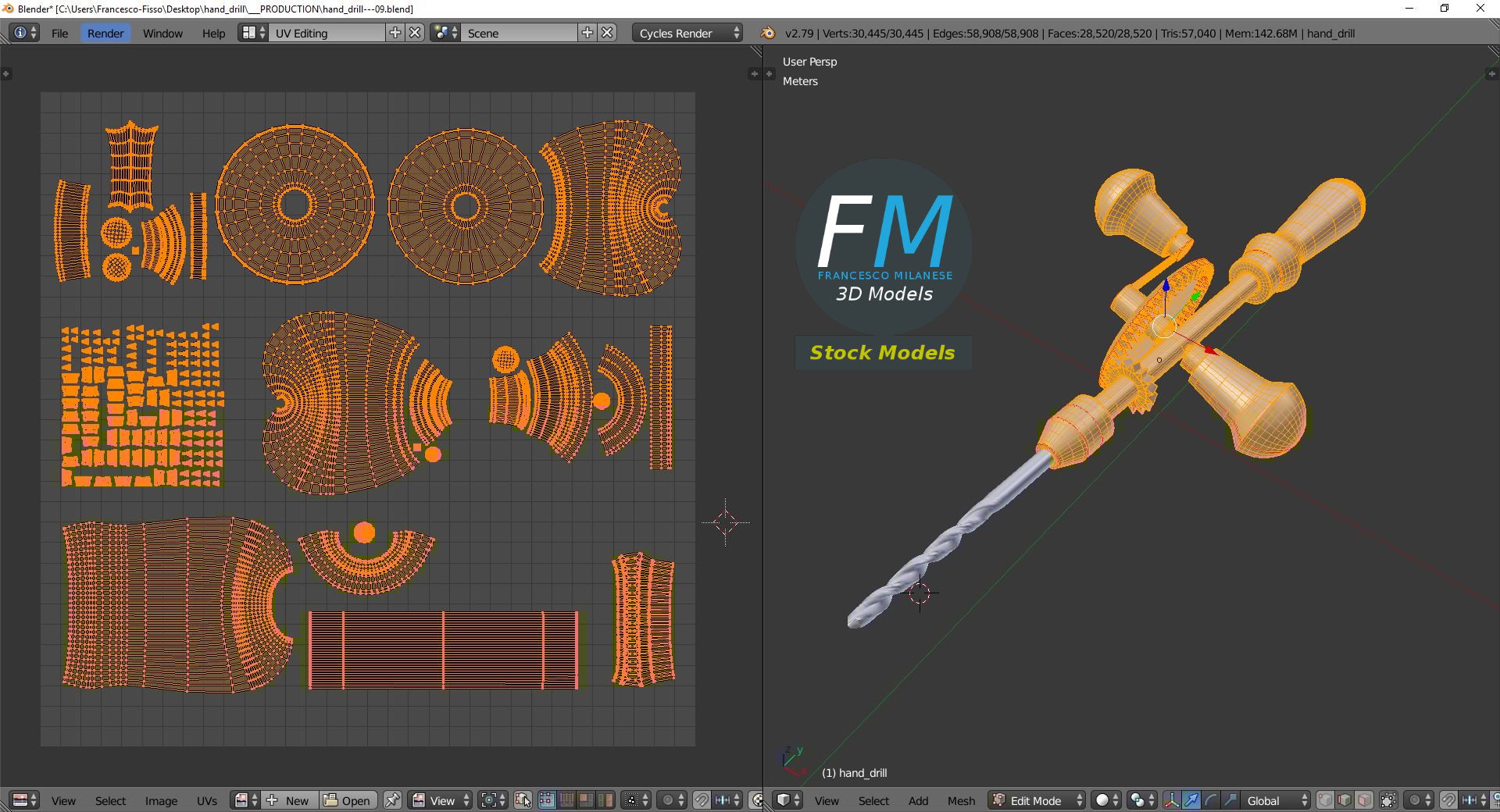Select UV vertex selection mode
This screenshot has width=1500, height=812.
pos(547,800)
